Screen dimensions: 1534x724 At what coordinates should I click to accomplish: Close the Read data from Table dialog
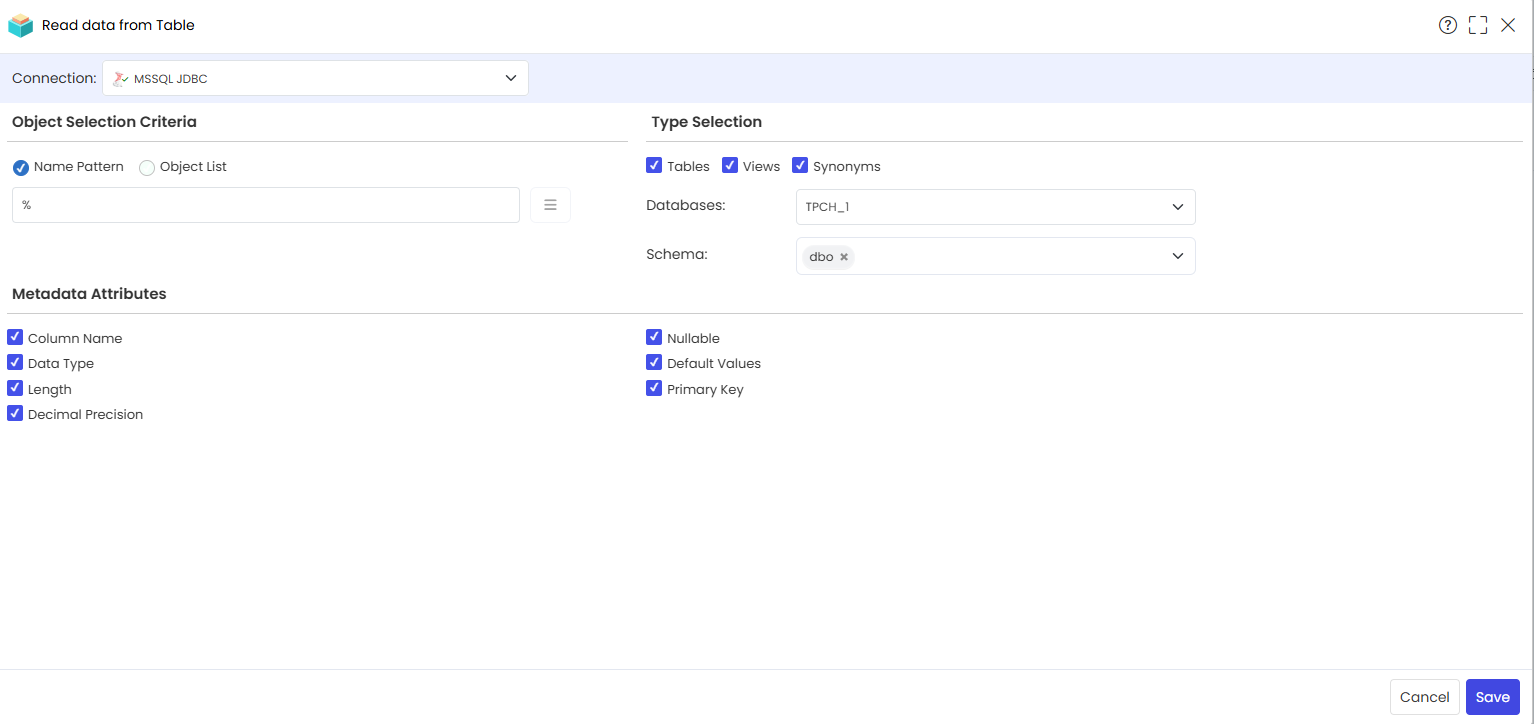coord(1508,26)
